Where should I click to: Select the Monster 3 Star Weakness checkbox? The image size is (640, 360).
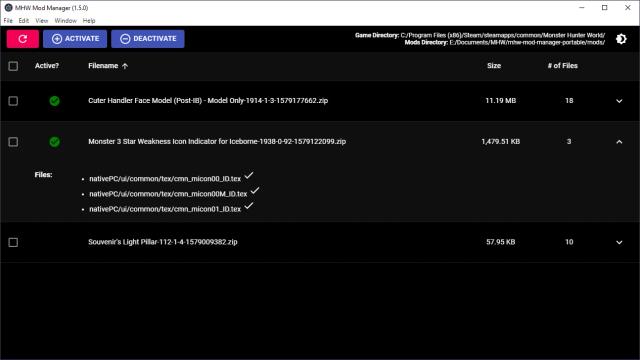13,142
